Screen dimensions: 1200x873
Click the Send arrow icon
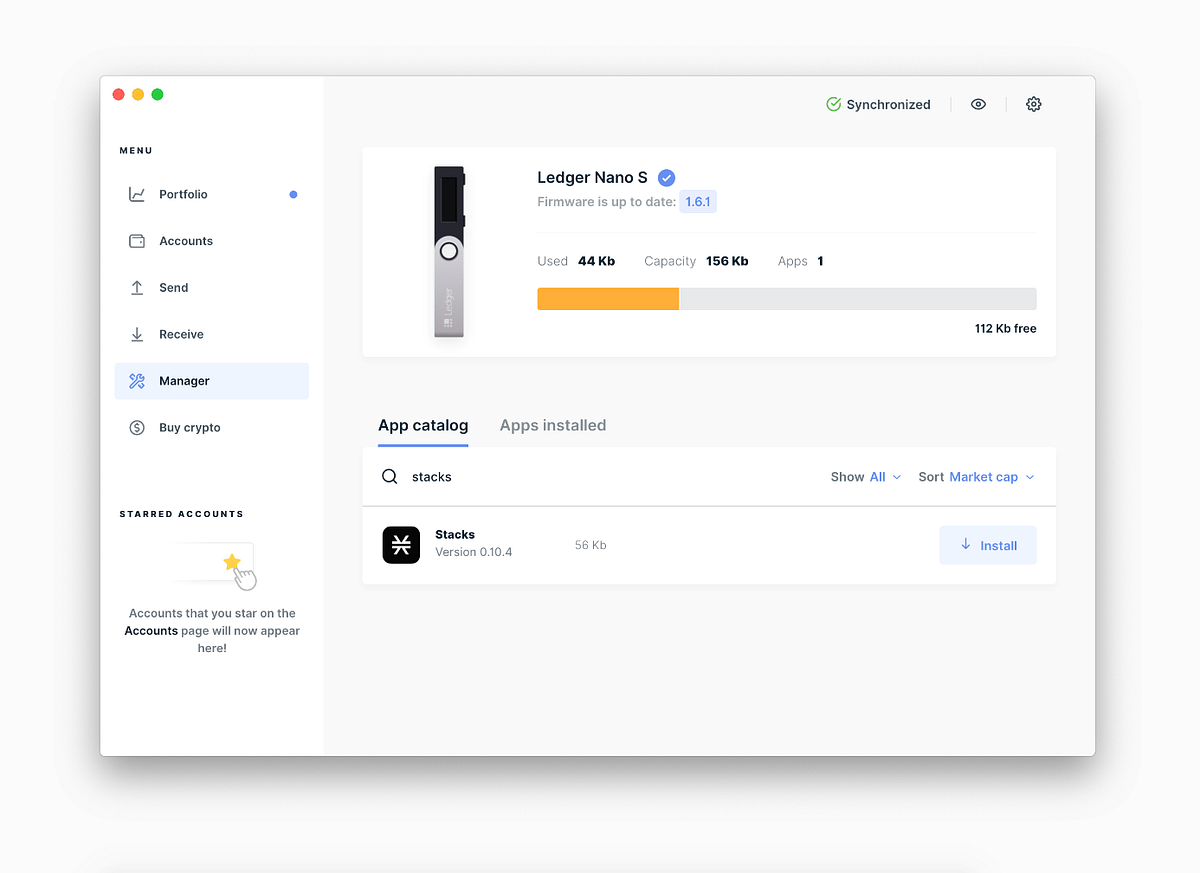(139, 287)
